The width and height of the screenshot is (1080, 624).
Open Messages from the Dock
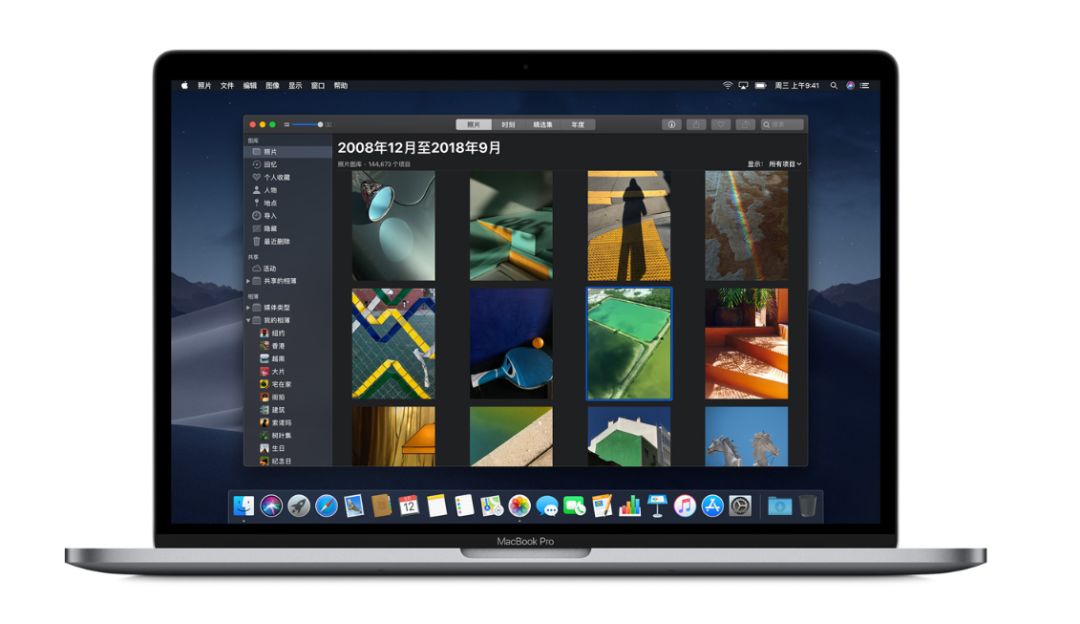[547, 506]
